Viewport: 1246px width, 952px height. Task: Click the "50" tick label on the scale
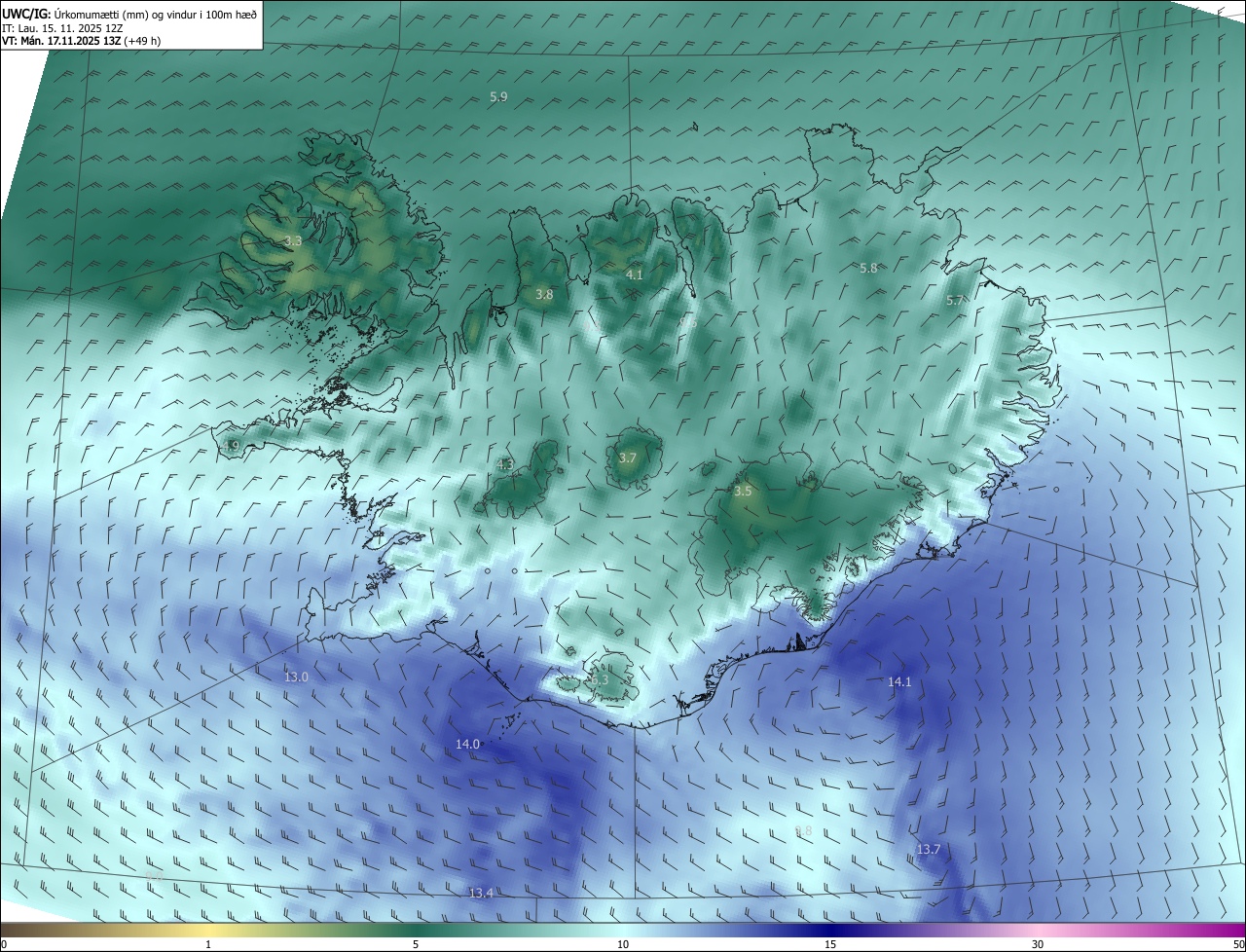[x=1238, y=944]
